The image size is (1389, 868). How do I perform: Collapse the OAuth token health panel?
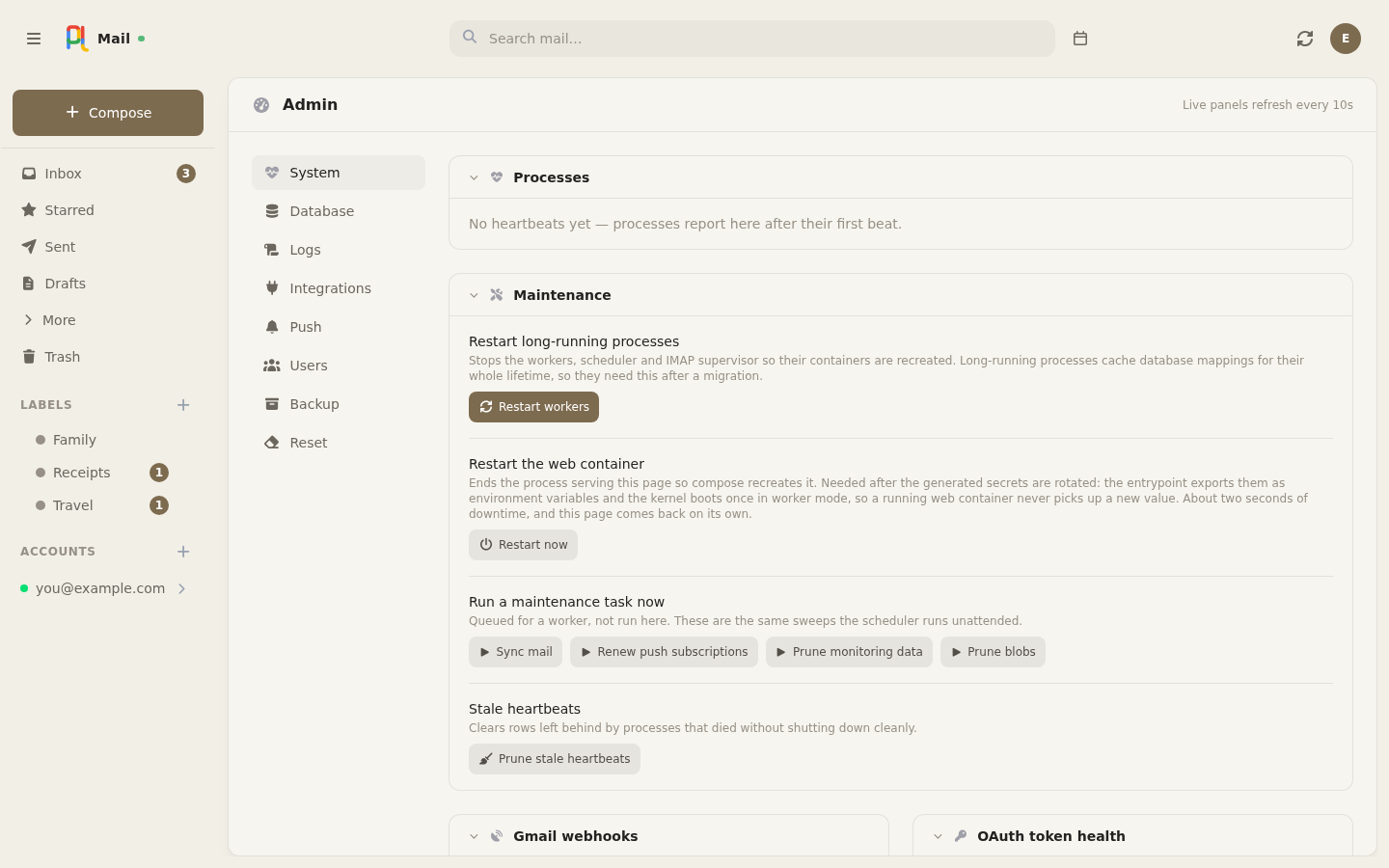pyautogui.click(x=938, y=836)
